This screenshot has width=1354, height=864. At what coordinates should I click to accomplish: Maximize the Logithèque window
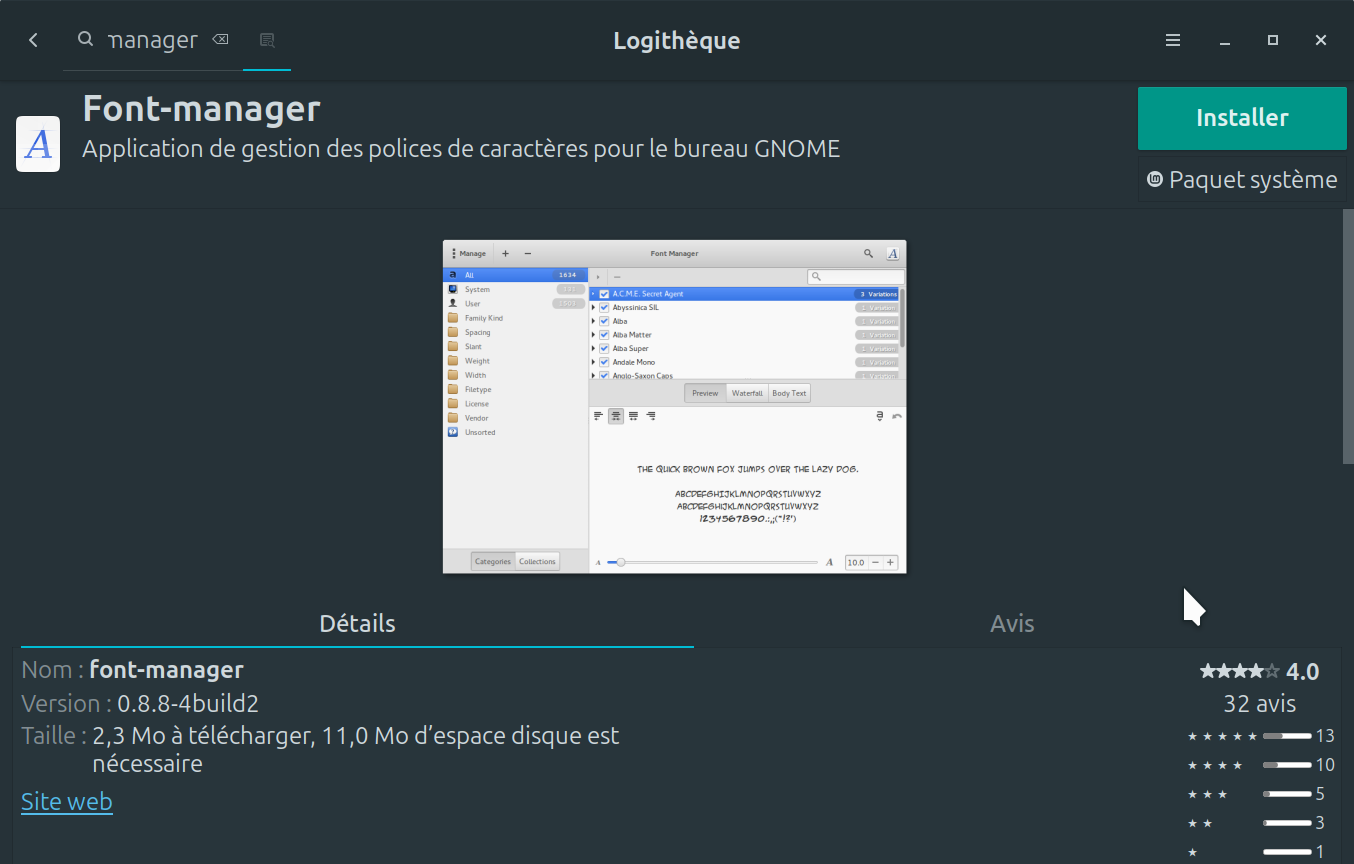1273,40
